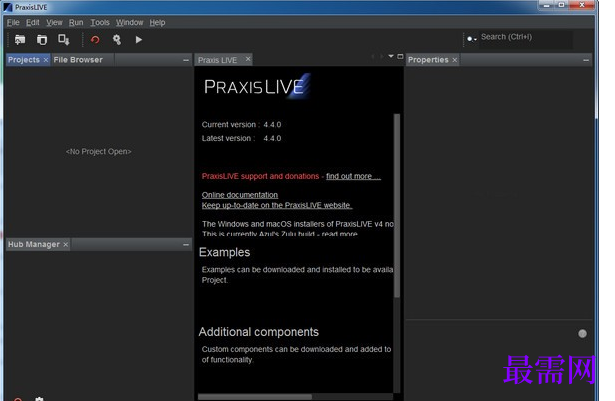Screen dimensions: 615x401
Task: Click the New Project toolbar icon
Action: coord(20,40)
